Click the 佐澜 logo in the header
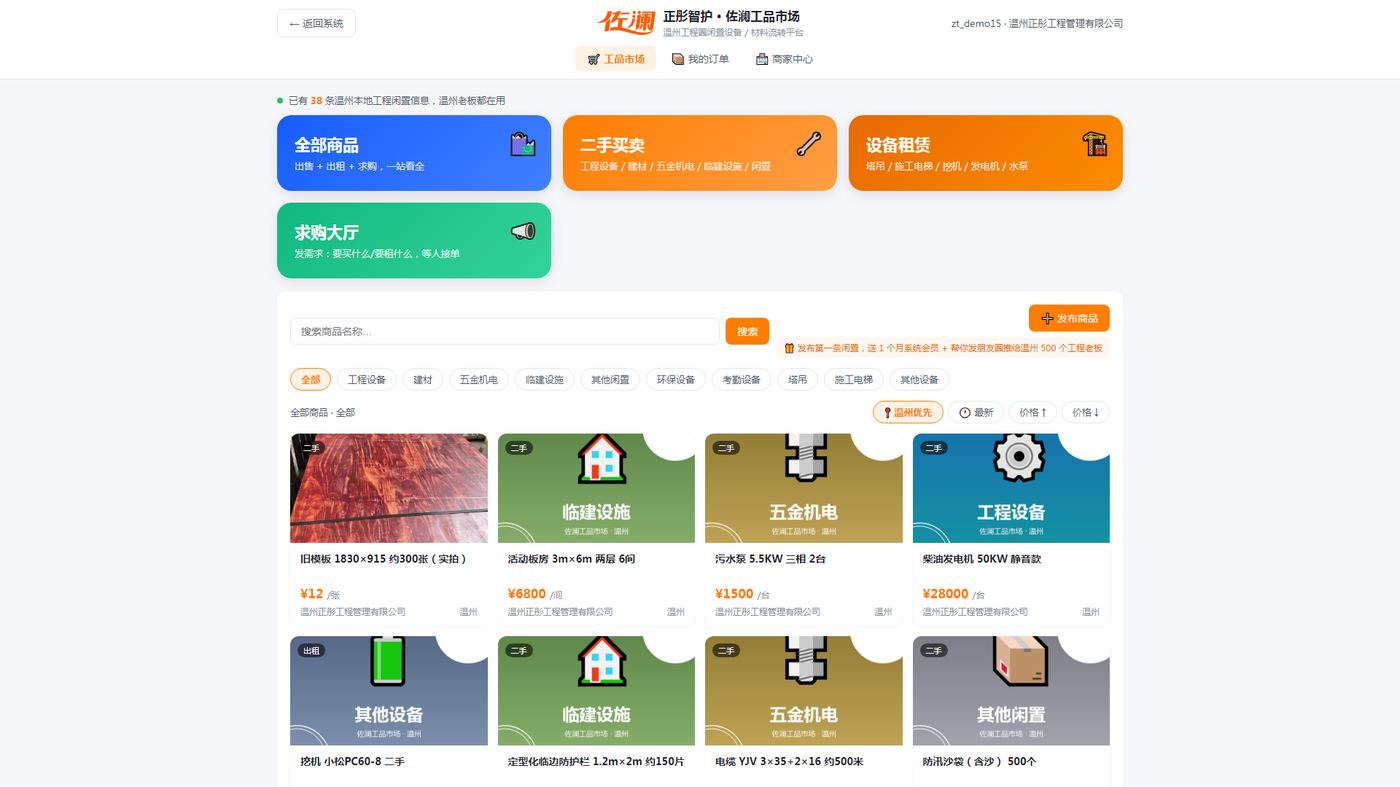Viewport: 1400px width, 787px height. 627,22
